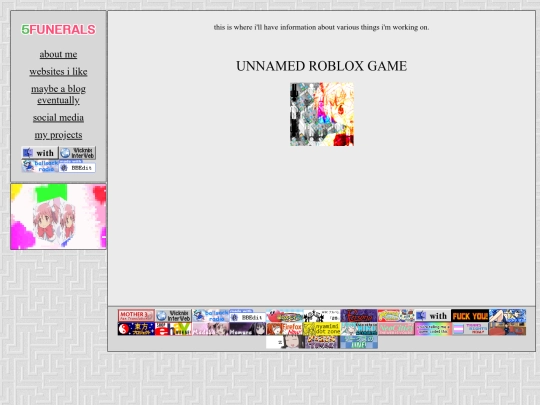The height and width of the screenshot is (405, 540).
Task: Click the blue checkered badge with green text
Action: 359,342
